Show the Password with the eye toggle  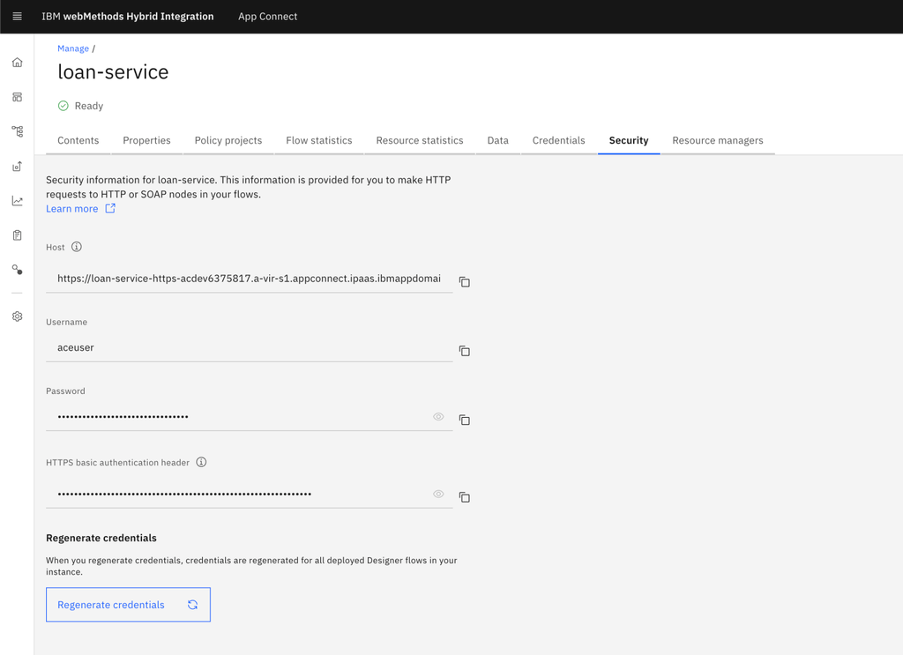tap(438, 417)
